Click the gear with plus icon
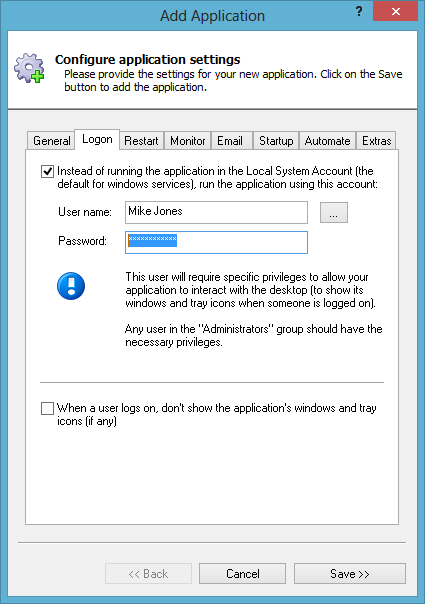The image size is (425, 604). click(x=29, y=68)
